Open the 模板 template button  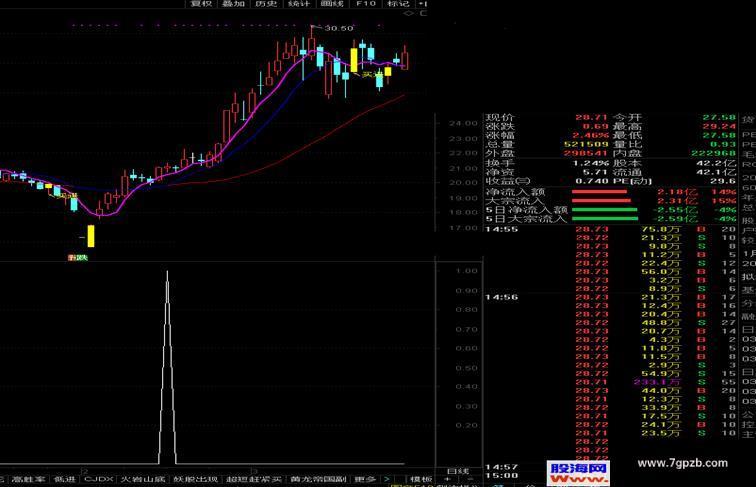421,479
